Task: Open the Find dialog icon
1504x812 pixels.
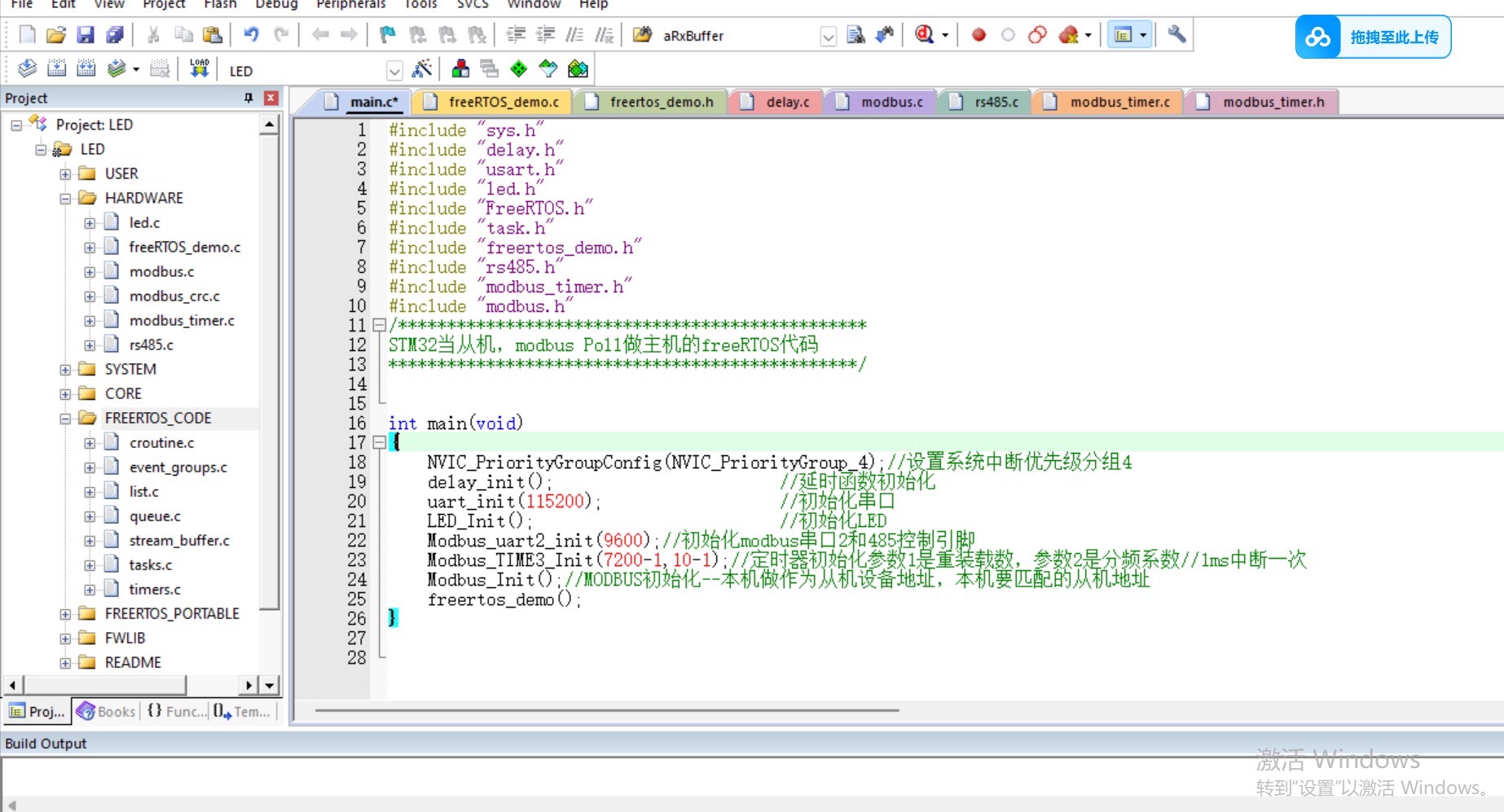Action: point(855,35)
